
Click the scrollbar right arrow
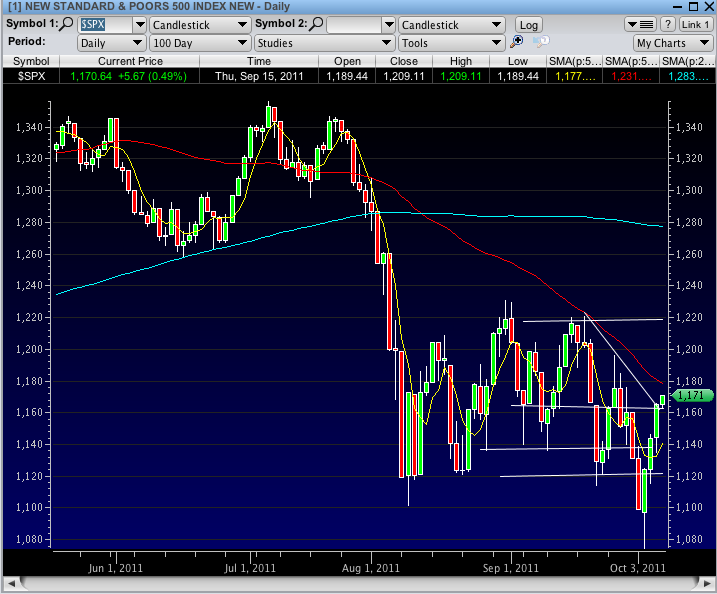[x=705, y=584]
